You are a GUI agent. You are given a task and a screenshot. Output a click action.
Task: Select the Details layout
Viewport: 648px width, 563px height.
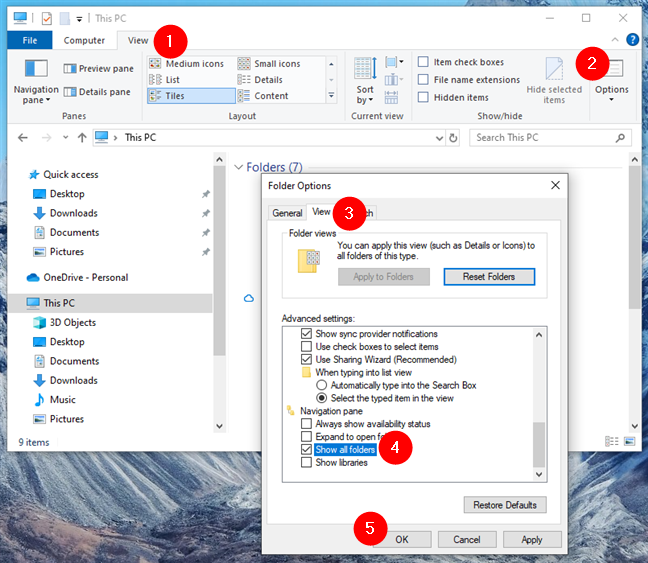point(260,79)
